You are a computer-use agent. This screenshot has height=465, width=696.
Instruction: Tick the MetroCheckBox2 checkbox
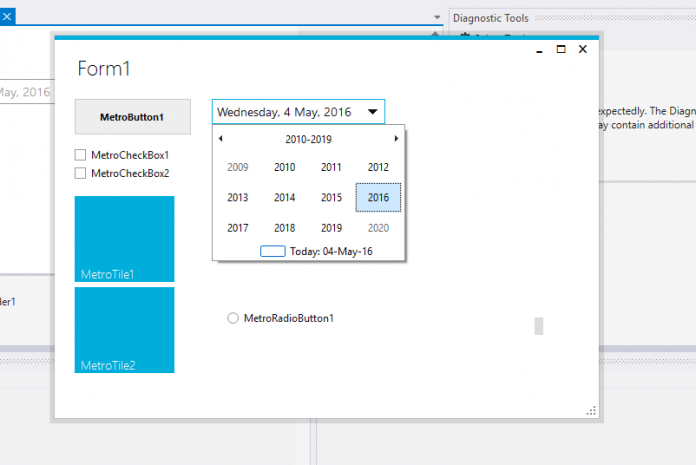(81, 173)
